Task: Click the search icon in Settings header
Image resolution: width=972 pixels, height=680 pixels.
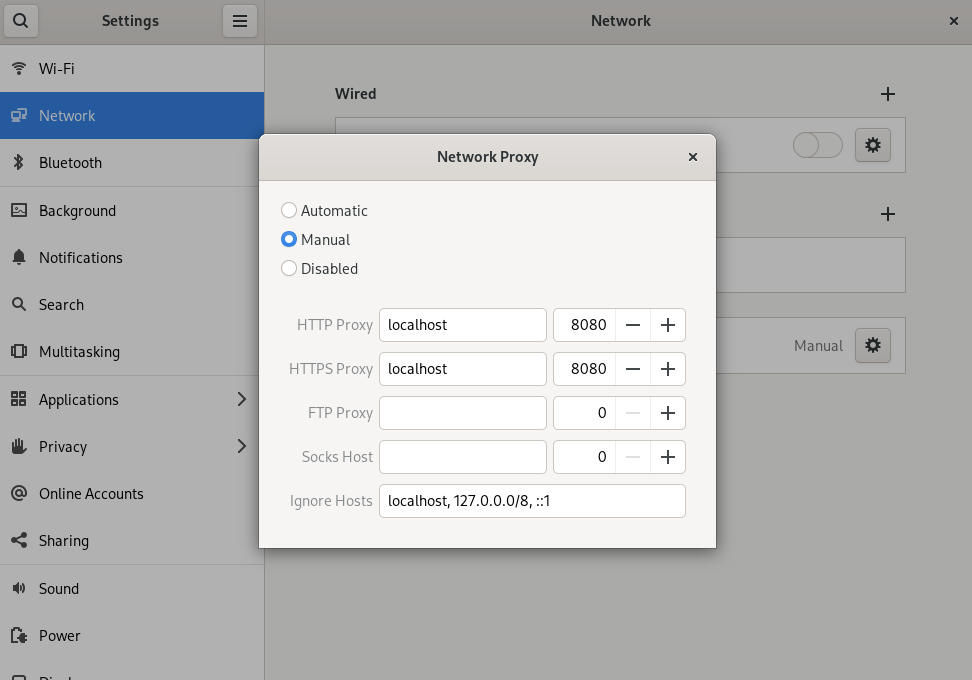Action: tap(20, 21)
